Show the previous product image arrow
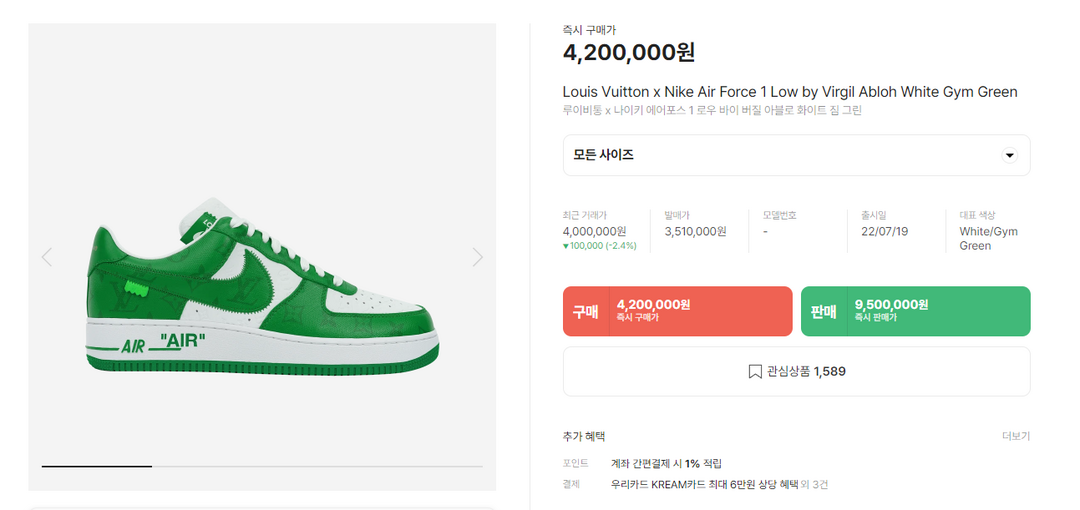This screenshot has width=1080, height=510. point(46,257)
